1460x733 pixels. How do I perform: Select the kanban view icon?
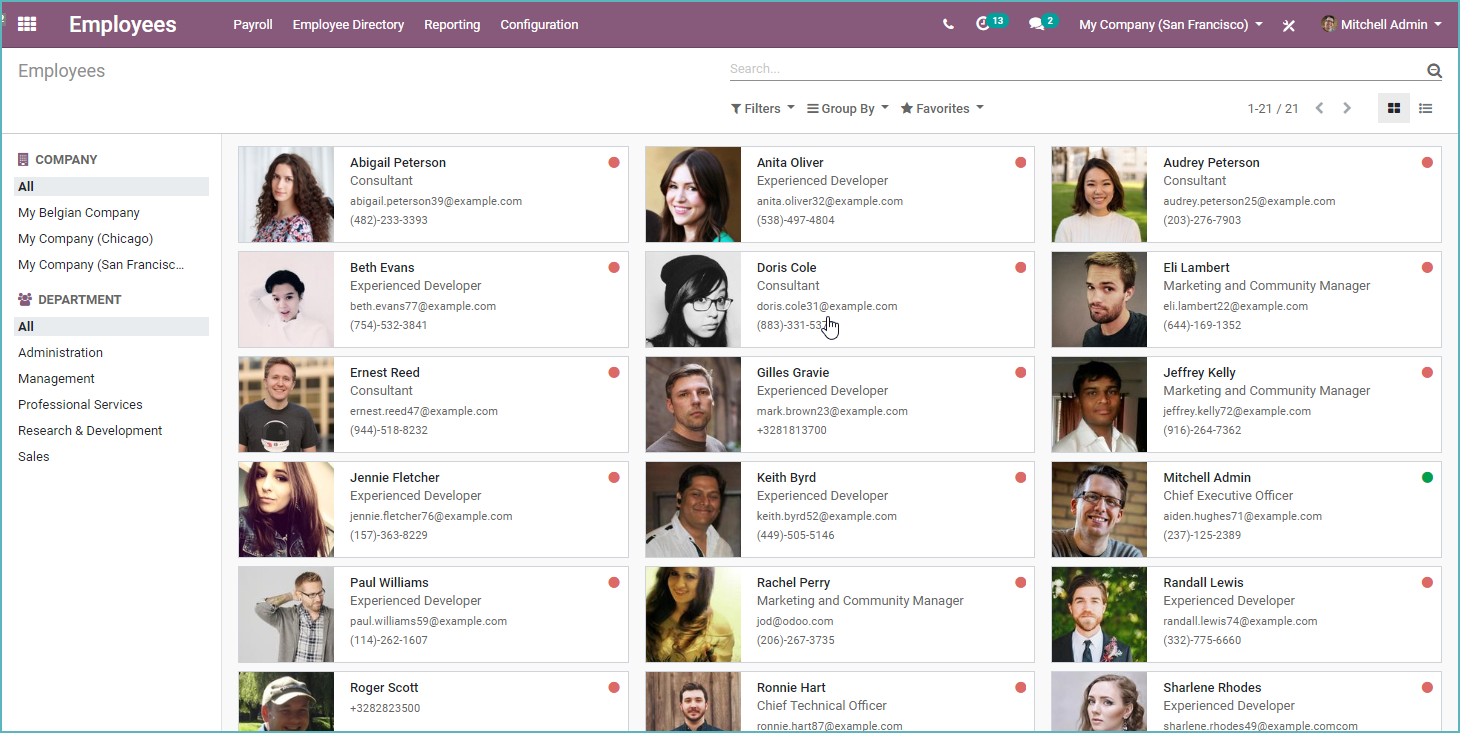click(x=1393, y=108)
